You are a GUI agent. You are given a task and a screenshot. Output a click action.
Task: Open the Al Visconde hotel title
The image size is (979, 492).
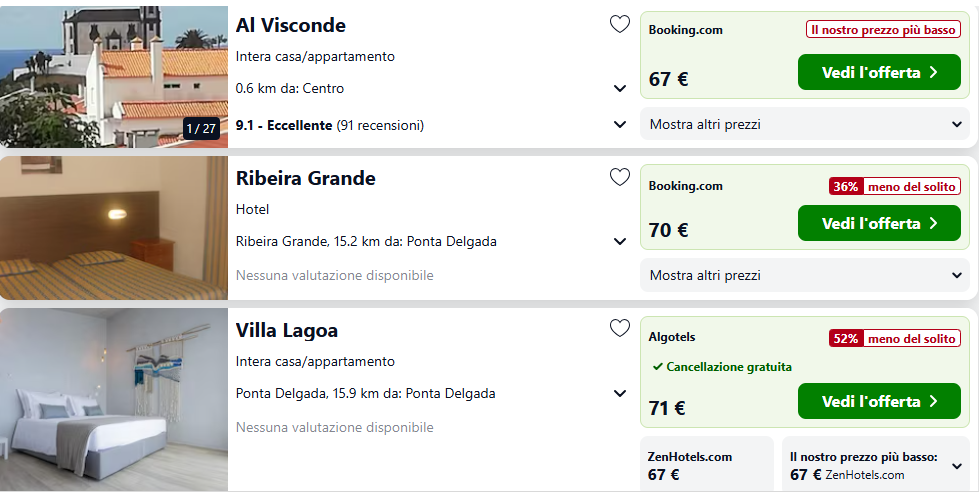click(291, 25)
